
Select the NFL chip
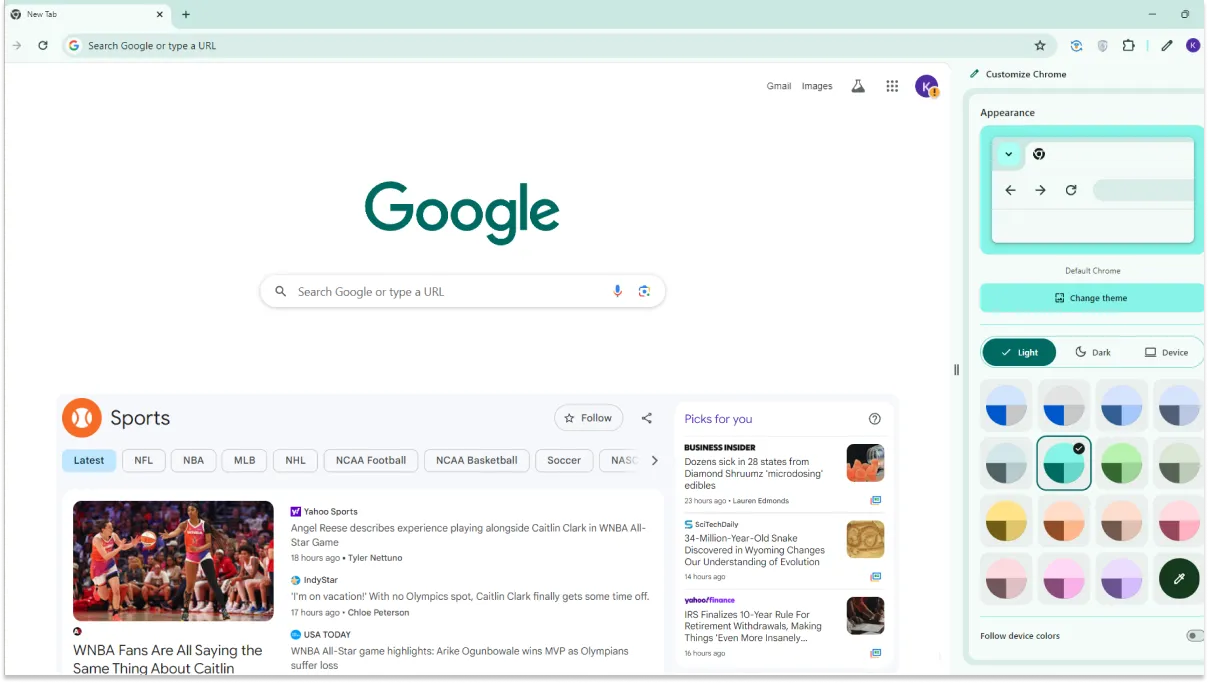[144, 460]
